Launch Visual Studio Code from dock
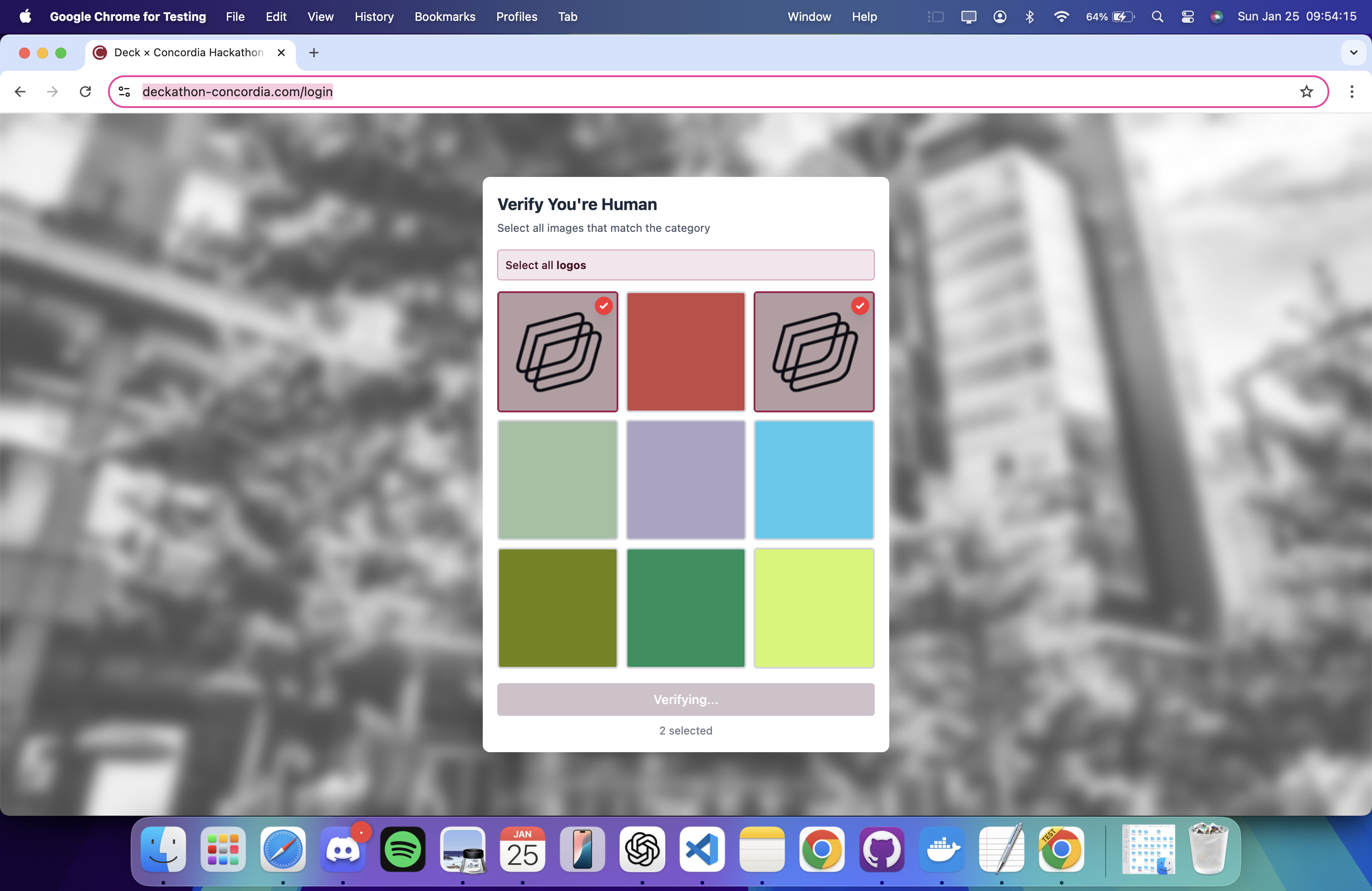Image resolution: width=1372 pixels, height=891 pixels. [701, 850]
